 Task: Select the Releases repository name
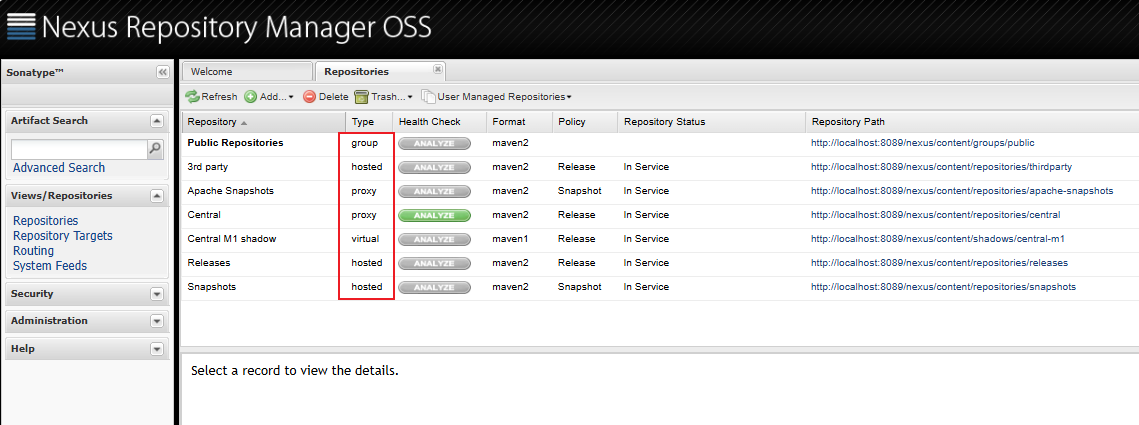pos(208,263)
